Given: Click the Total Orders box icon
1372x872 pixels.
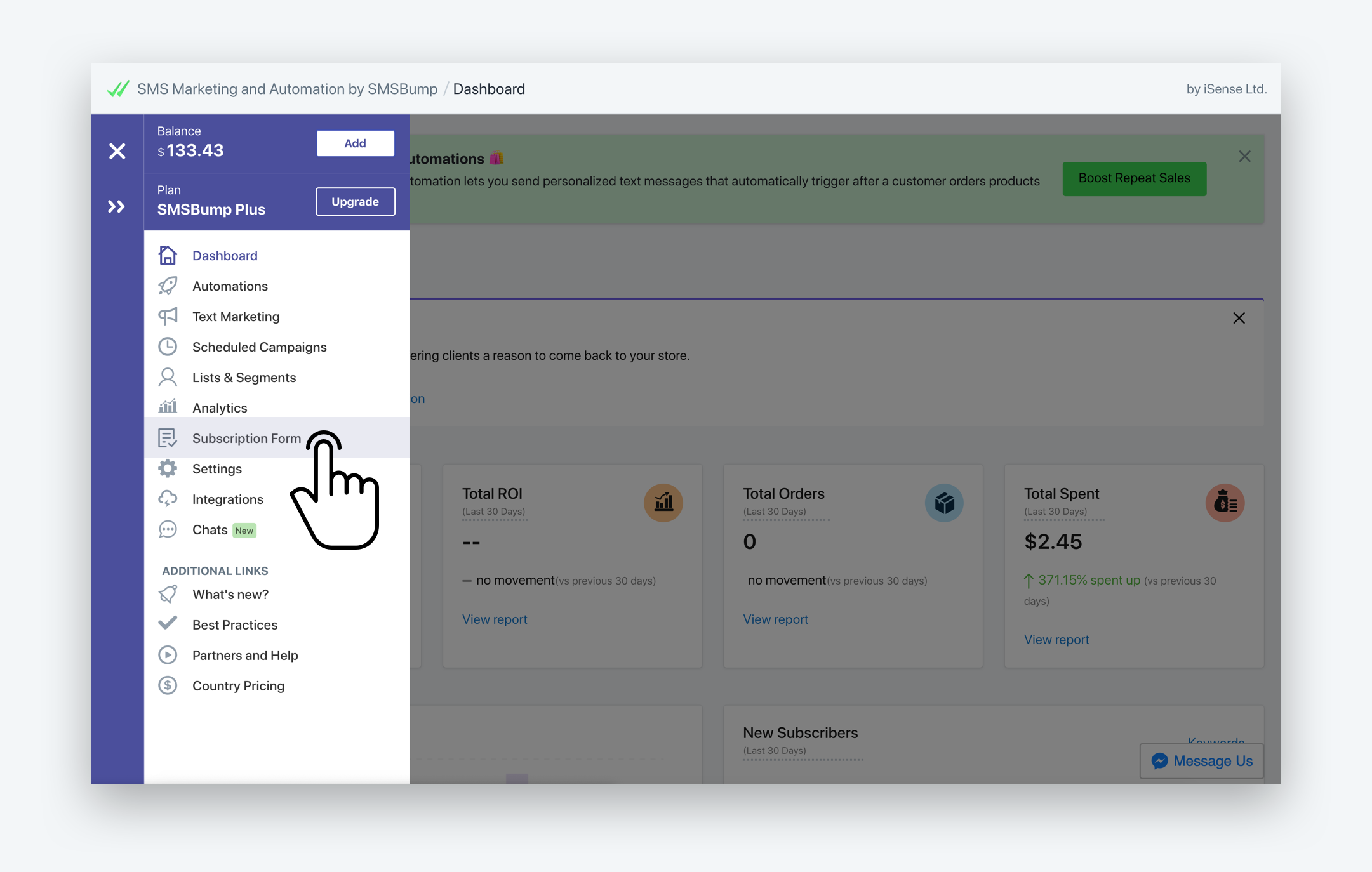Looking at the screenshot, I should pyautogui.click(x=944, y=503).
